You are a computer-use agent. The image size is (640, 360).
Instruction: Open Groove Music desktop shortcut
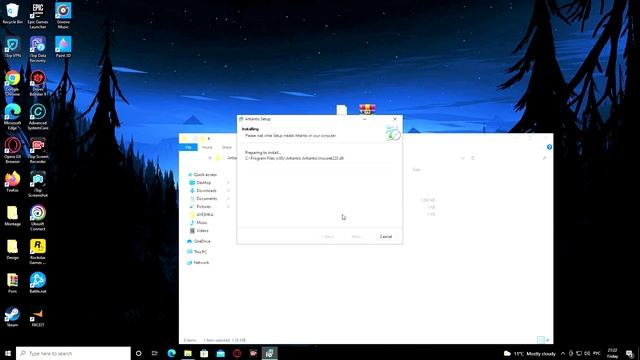[63, 16]
